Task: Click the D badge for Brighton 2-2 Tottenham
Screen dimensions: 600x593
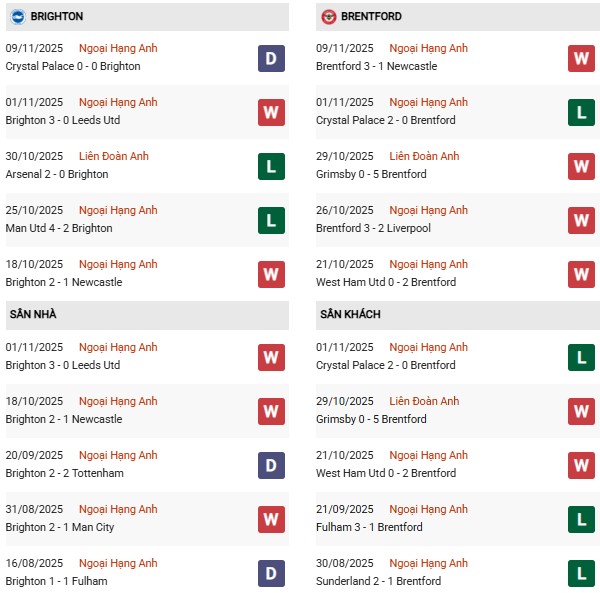Action: click(271, 465)
